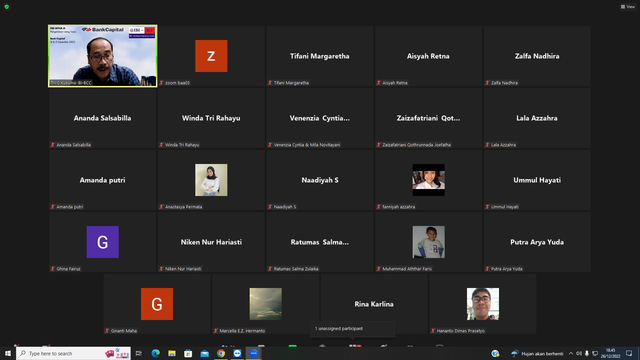Click the muted mic icon beside Ghina Fairuz label
Image resolution: width=640 pixels, height=360 pixels.
(53, 269)
